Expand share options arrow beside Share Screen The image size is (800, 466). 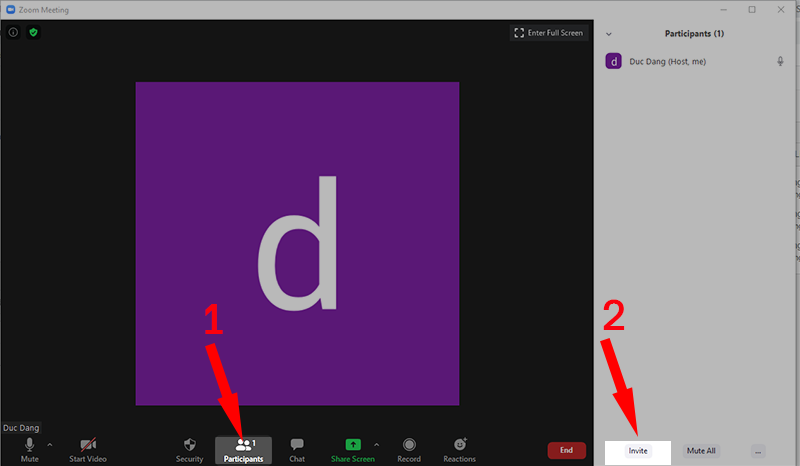click(x=376, y=444)
